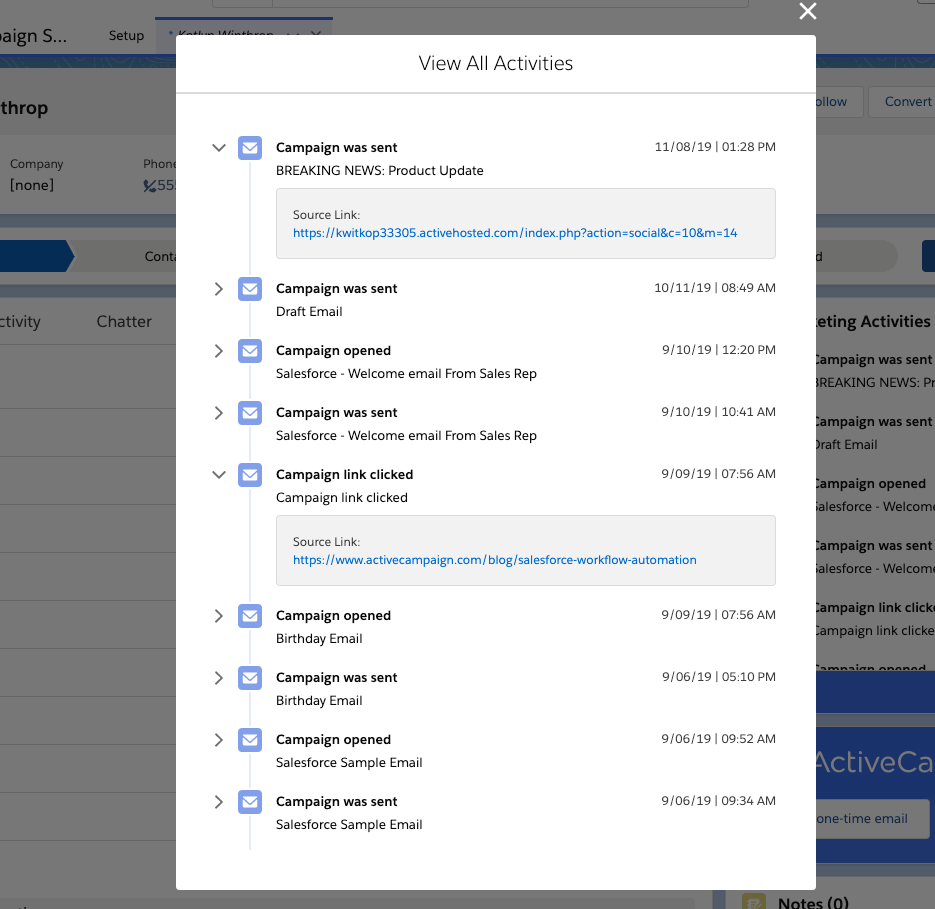Switch to the Chatter tab

pos(124,321)
